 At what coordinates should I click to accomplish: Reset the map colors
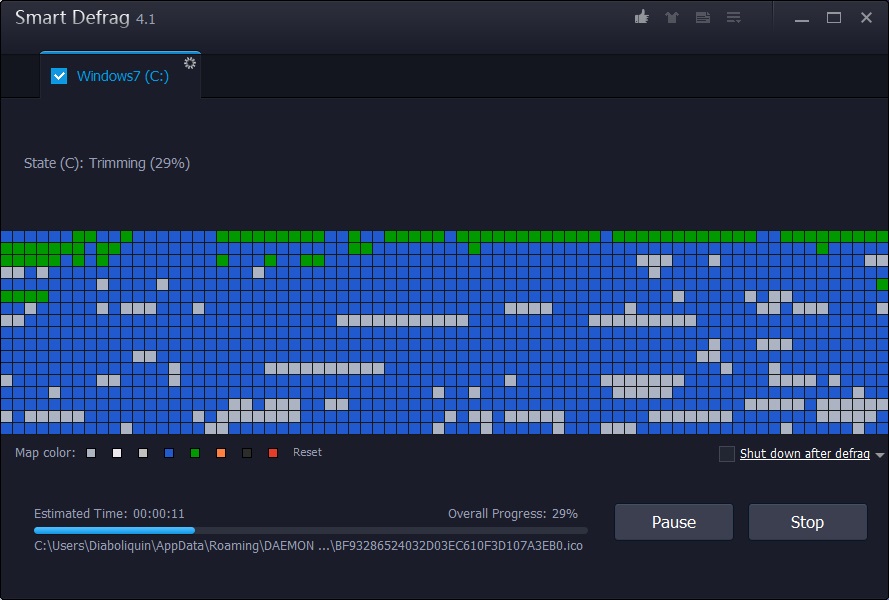click(307, 452)
